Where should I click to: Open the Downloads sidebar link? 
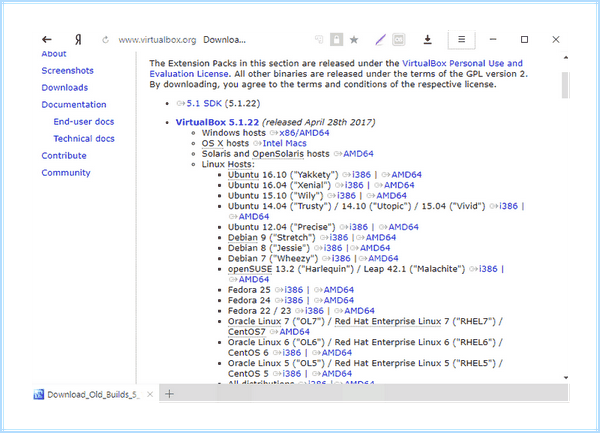point(65,88)
